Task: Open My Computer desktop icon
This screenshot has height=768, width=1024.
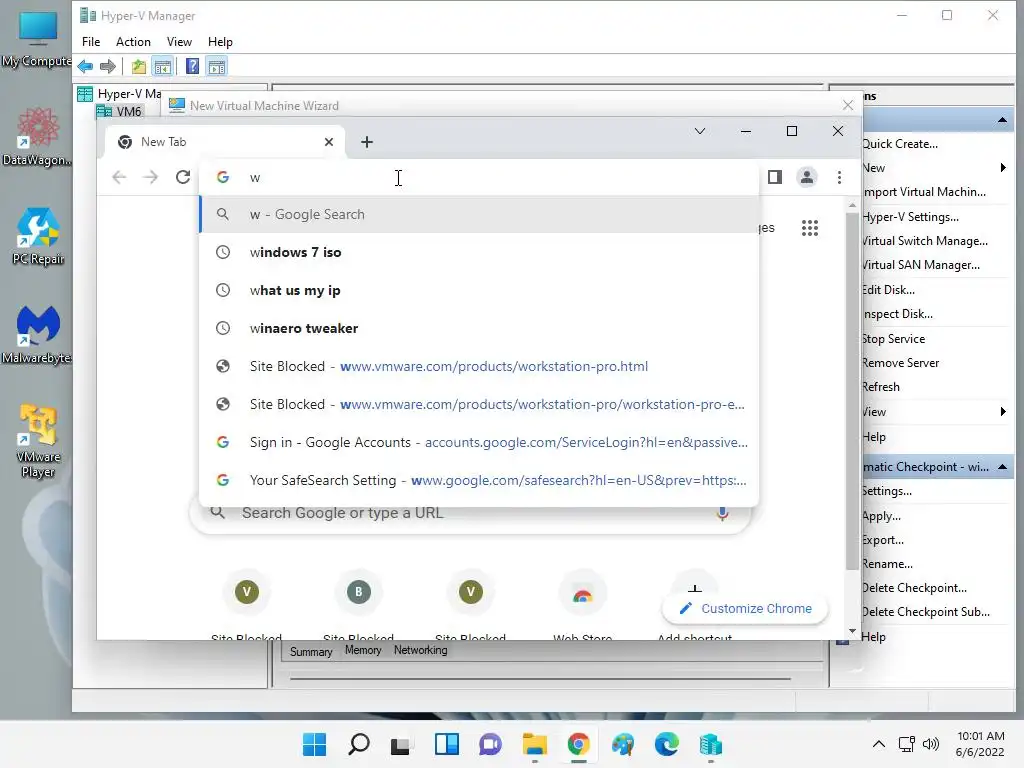Action: (37, 39)
